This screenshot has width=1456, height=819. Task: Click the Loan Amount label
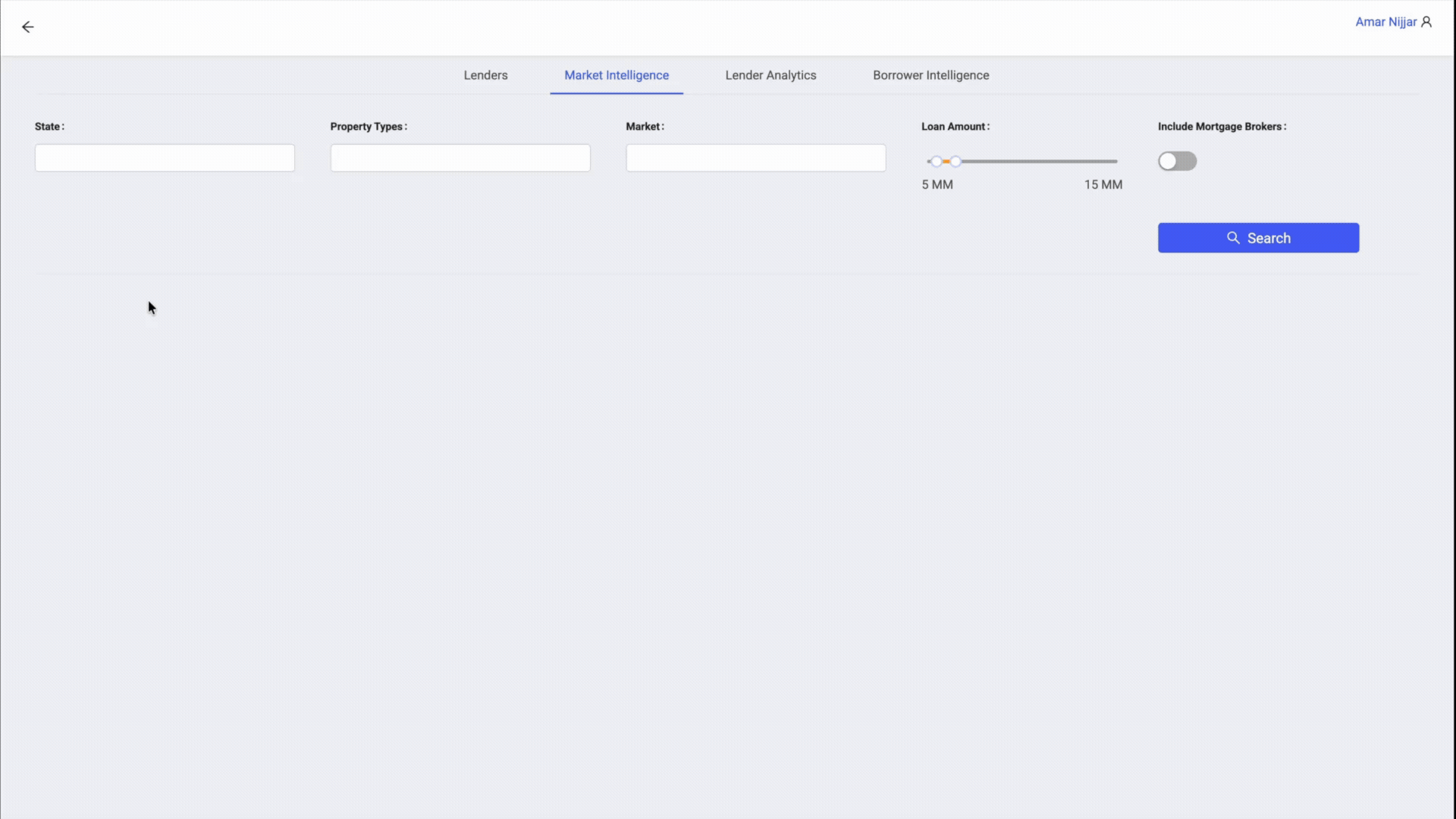point(955,126)
